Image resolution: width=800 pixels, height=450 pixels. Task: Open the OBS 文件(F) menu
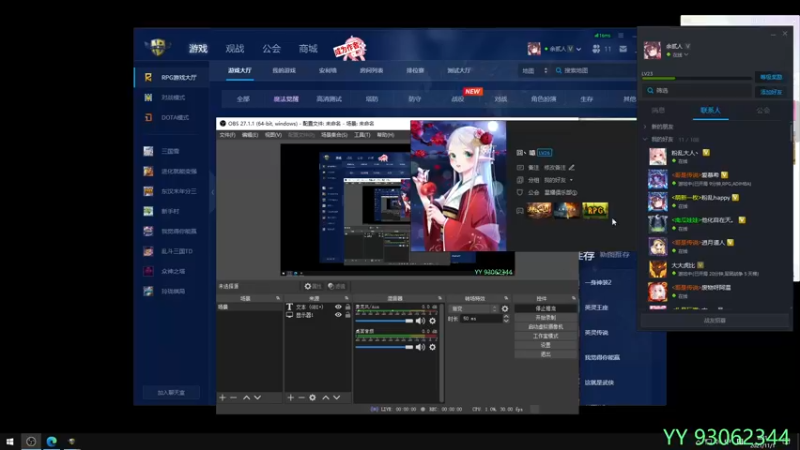[x=228, y=135]
